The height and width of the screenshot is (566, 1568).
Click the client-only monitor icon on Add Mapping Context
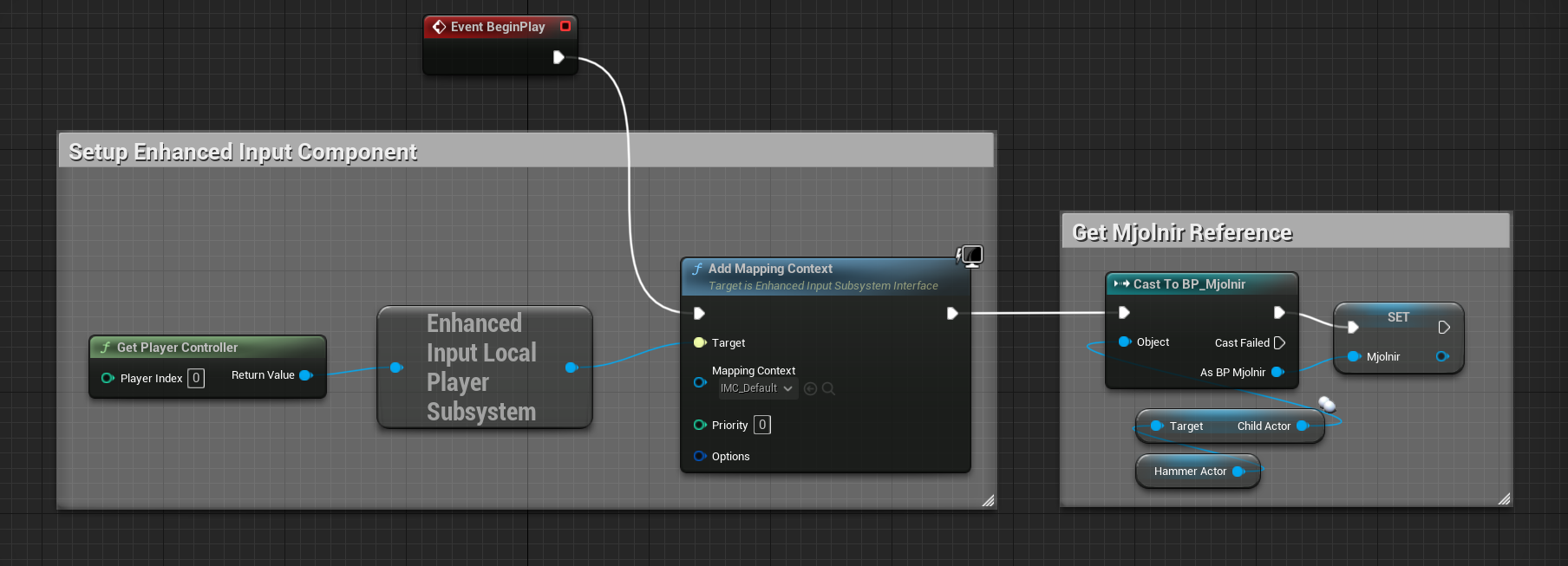tap(970, 256)
